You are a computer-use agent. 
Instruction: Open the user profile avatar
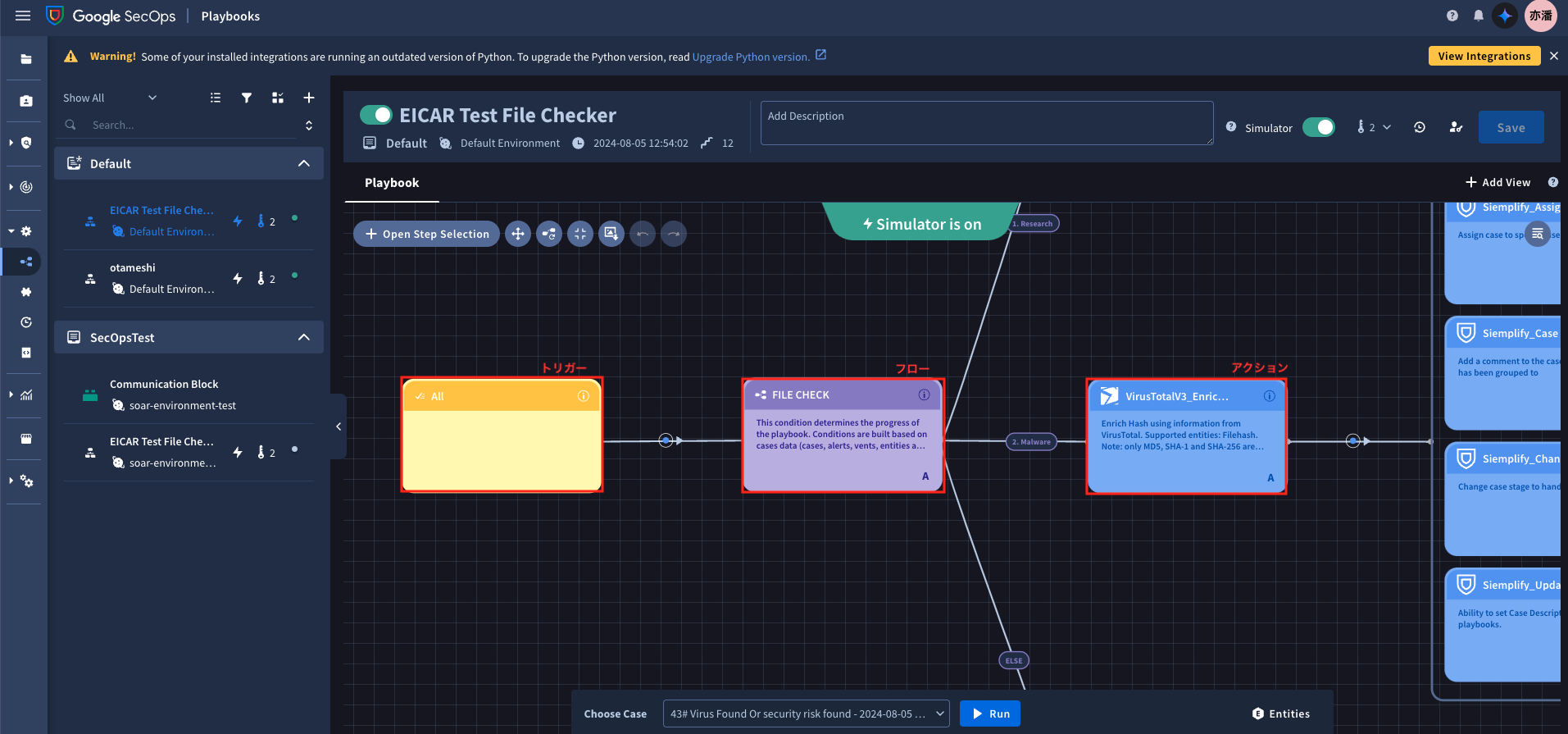pos(1541,16)
